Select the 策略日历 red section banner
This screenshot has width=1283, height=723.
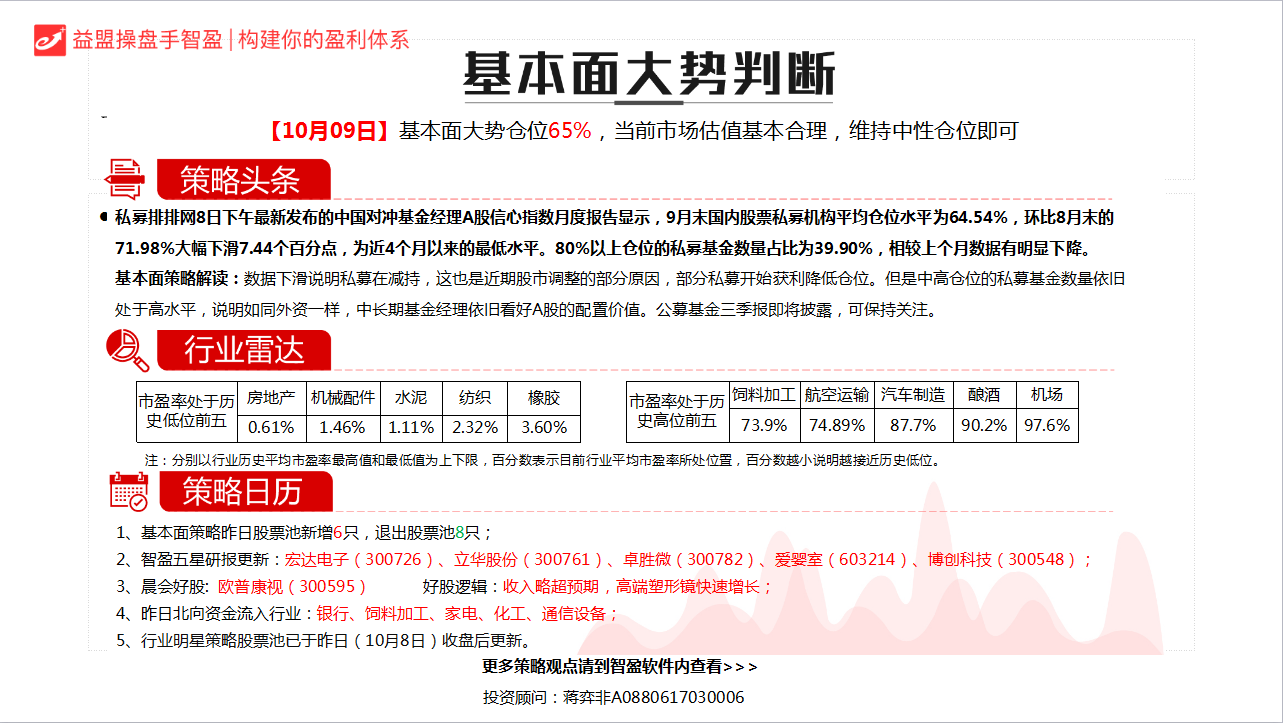coord(243,492)
